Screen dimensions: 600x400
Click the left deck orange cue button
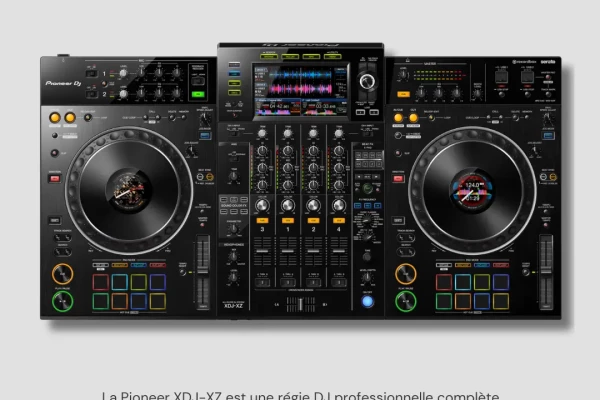click(62, 274)
